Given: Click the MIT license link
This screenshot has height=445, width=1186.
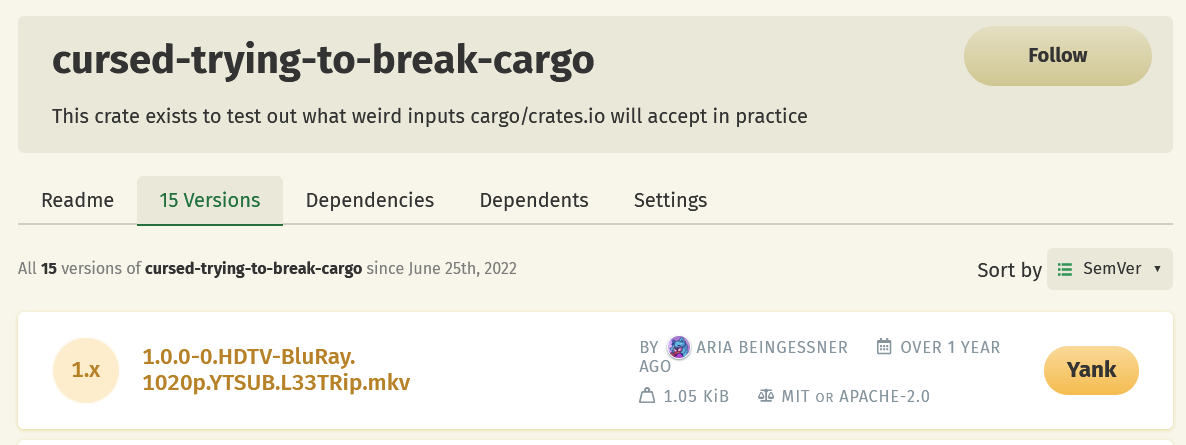Looking at the screenshot, I should [x=796, y=396].
